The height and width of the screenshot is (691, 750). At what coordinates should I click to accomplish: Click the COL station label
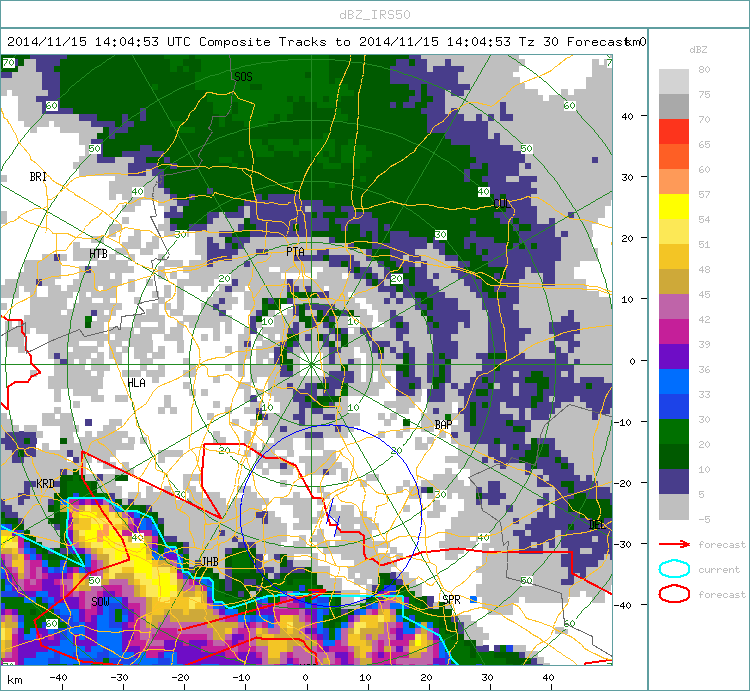(502, 204)
